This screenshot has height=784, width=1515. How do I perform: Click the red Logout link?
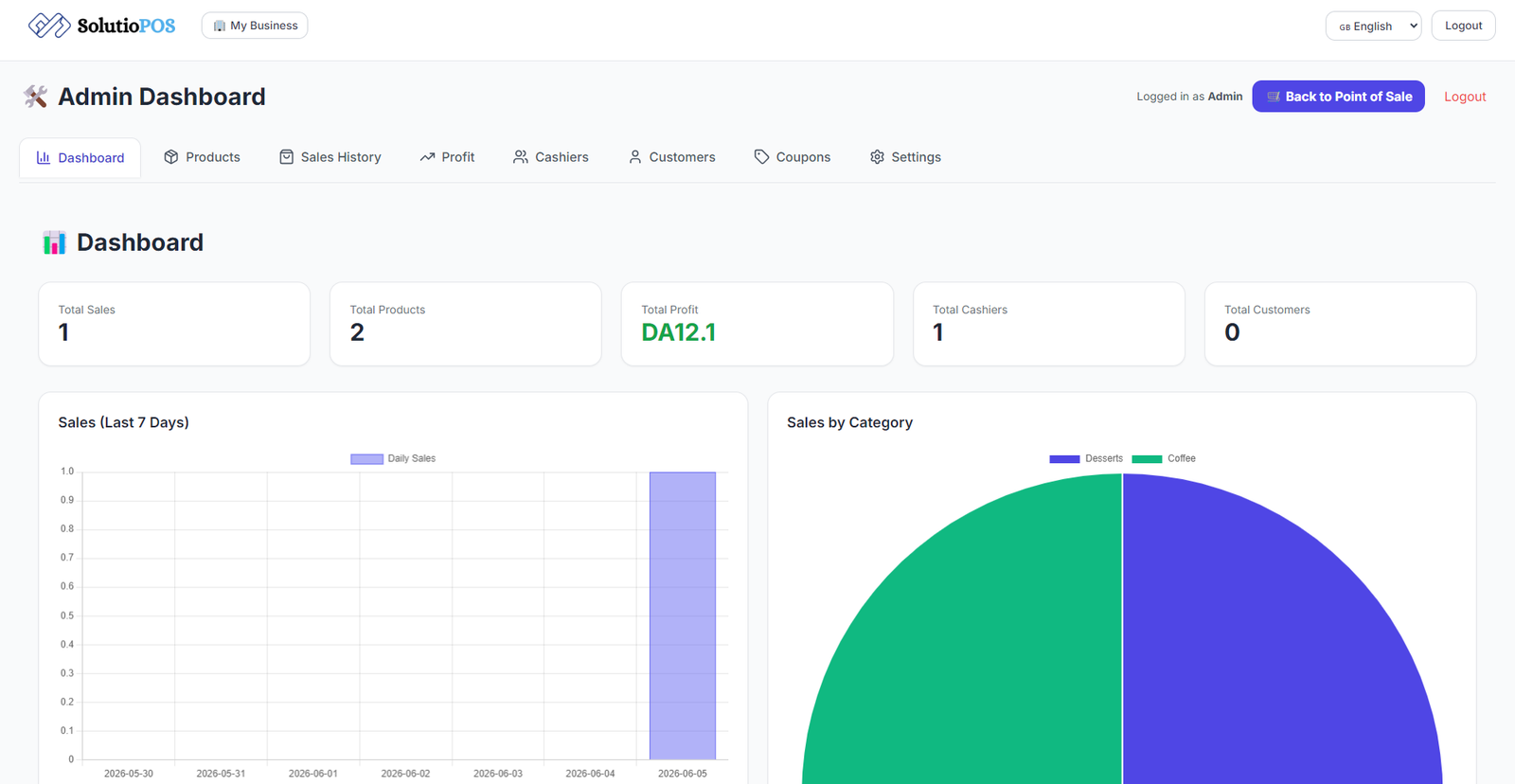pos(1465,97)
